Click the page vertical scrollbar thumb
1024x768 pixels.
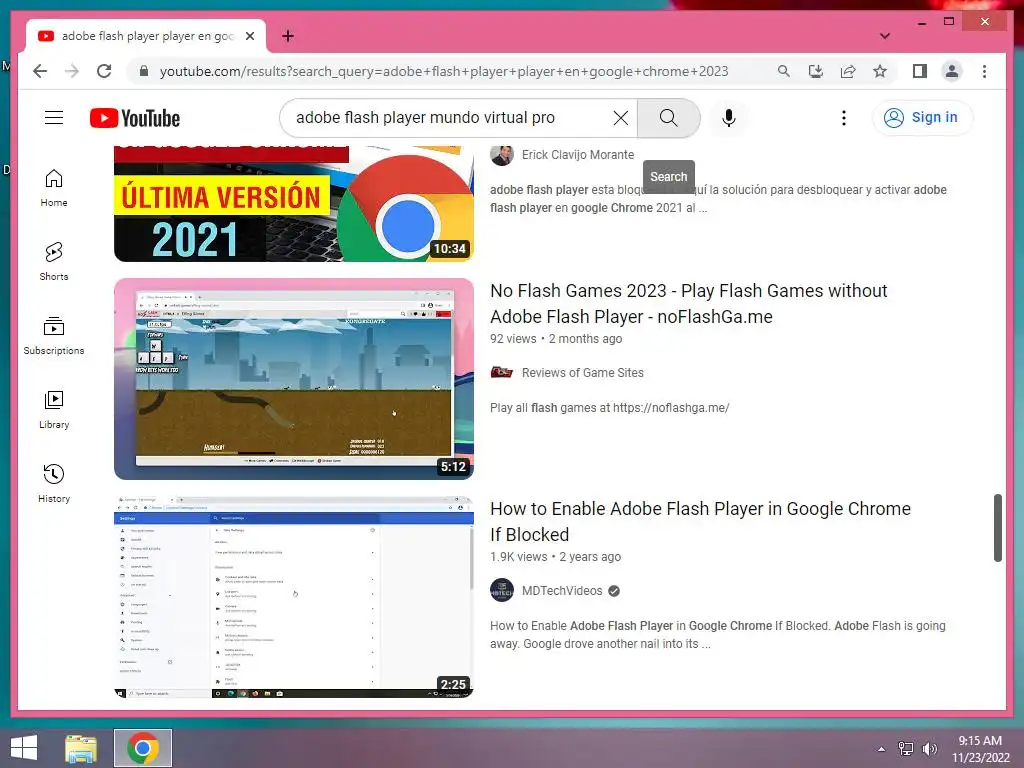pyautogui.click(x=997, y=528)
